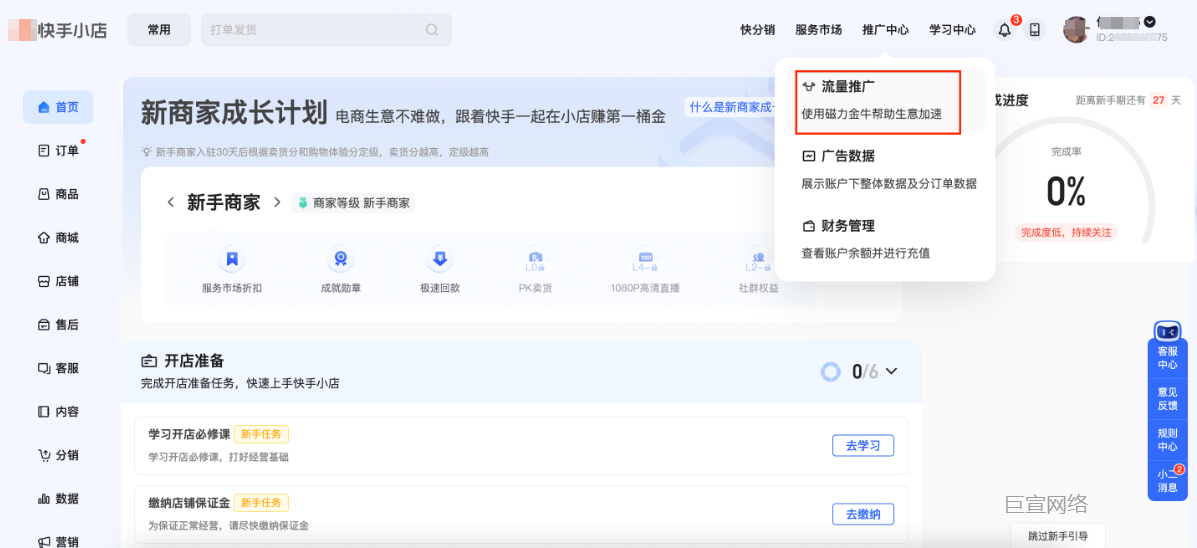1197x548 pixels.
Task: Click the 商家等级 新手商家 badge
Action: tap(353, 203)
